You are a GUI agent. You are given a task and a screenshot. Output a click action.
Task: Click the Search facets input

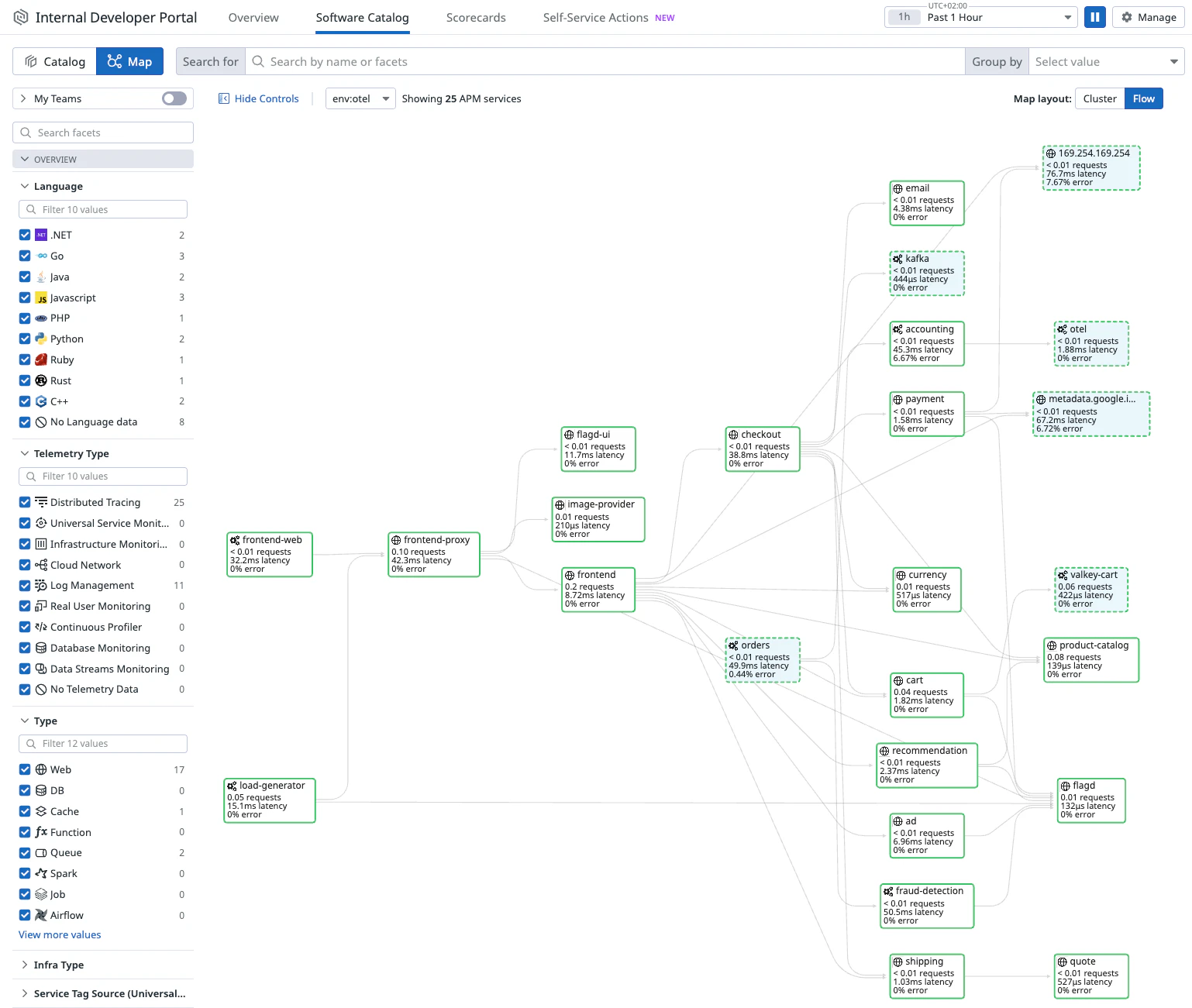[x=103, y=132]
